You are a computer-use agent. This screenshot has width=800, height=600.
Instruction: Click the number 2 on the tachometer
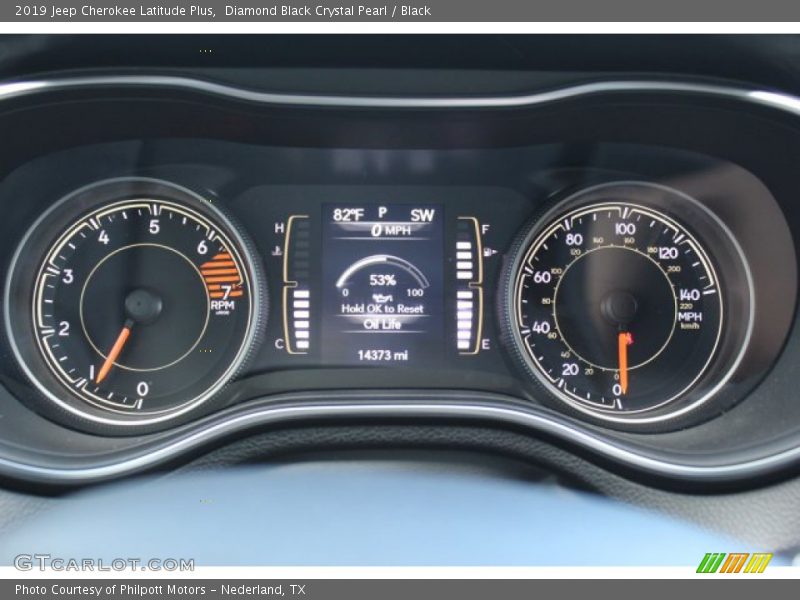pos(64,329)
